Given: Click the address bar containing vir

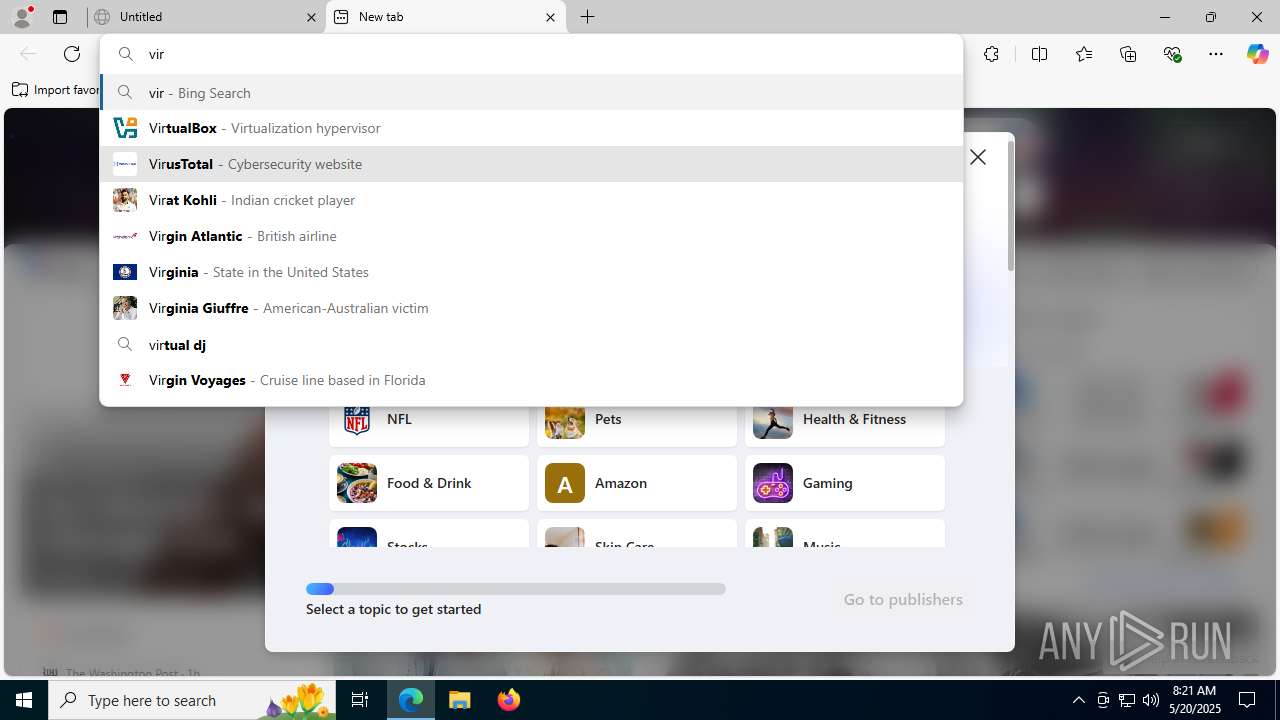Looking at the screenshot, I should click(x=531, y=54).
